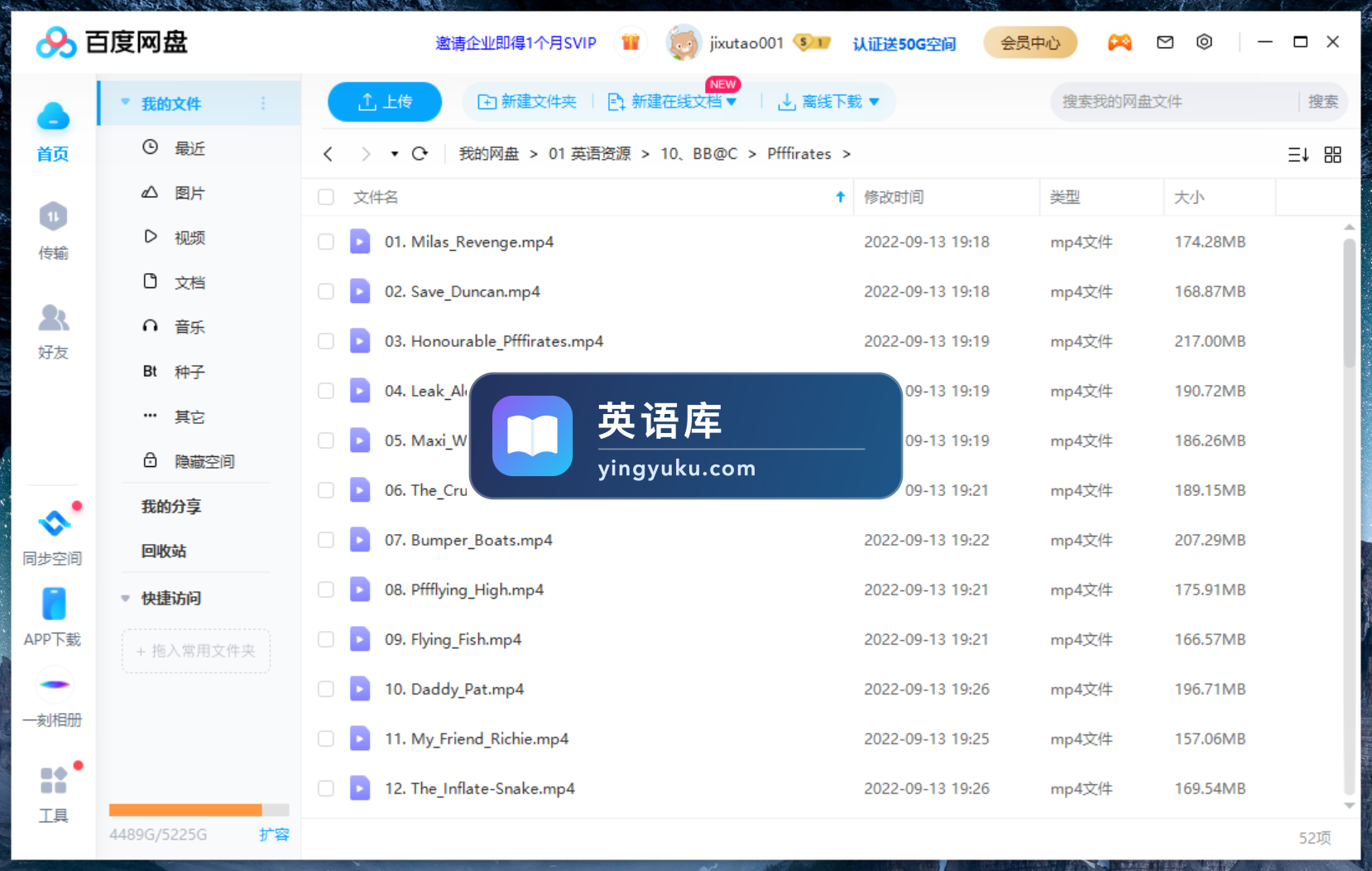This screenshot has height=871, width=1372.
Task: Click the Baidu Netdisk logo
Action: click(112, 42)
